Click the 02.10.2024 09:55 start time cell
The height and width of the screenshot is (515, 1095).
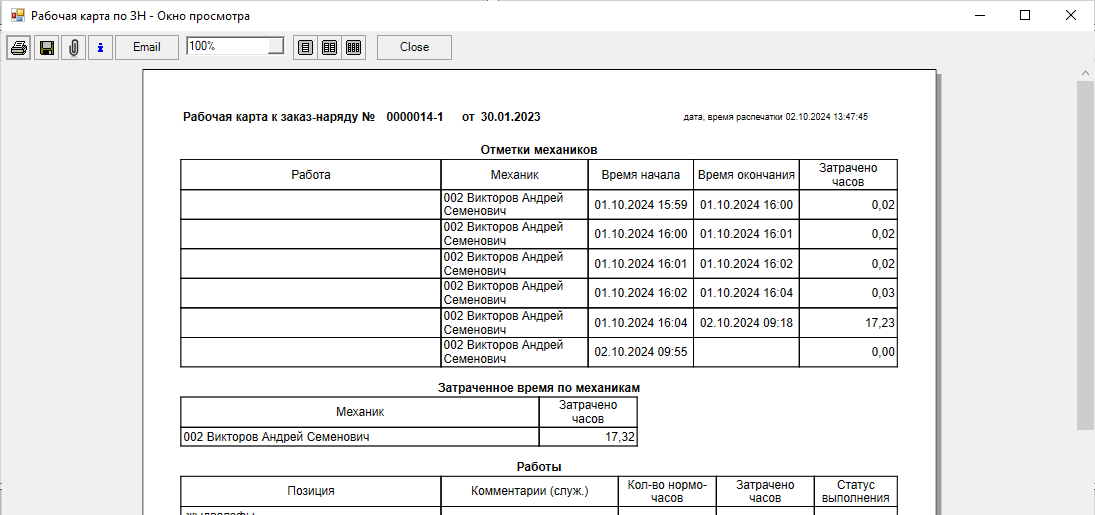click(641, 353)
